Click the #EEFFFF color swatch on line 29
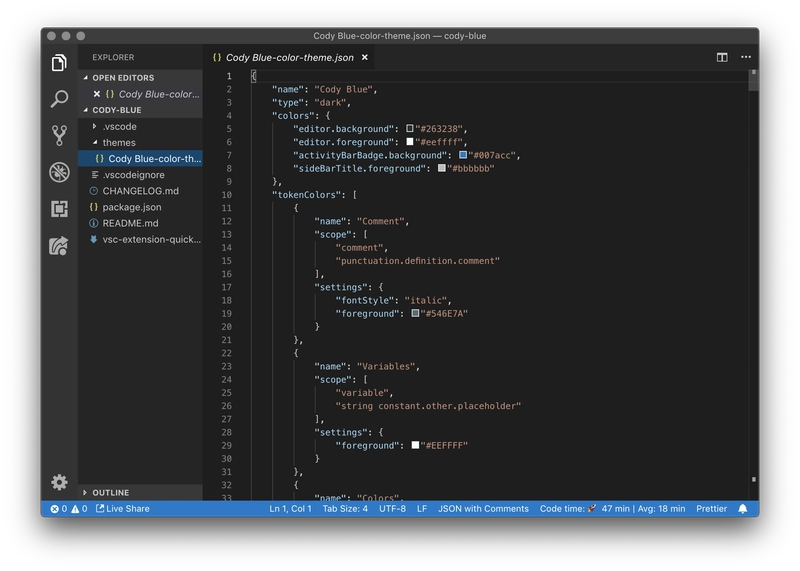Screen dimensions: 800x571 coord(415,445)
